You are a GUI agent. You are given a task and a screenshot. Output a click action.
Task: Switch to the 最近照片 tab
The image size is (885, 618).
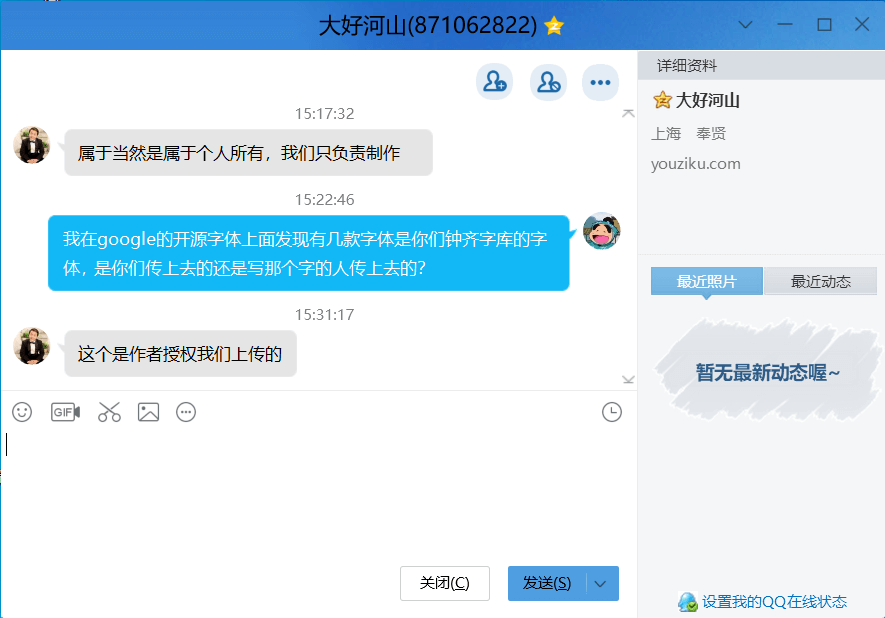706,282
